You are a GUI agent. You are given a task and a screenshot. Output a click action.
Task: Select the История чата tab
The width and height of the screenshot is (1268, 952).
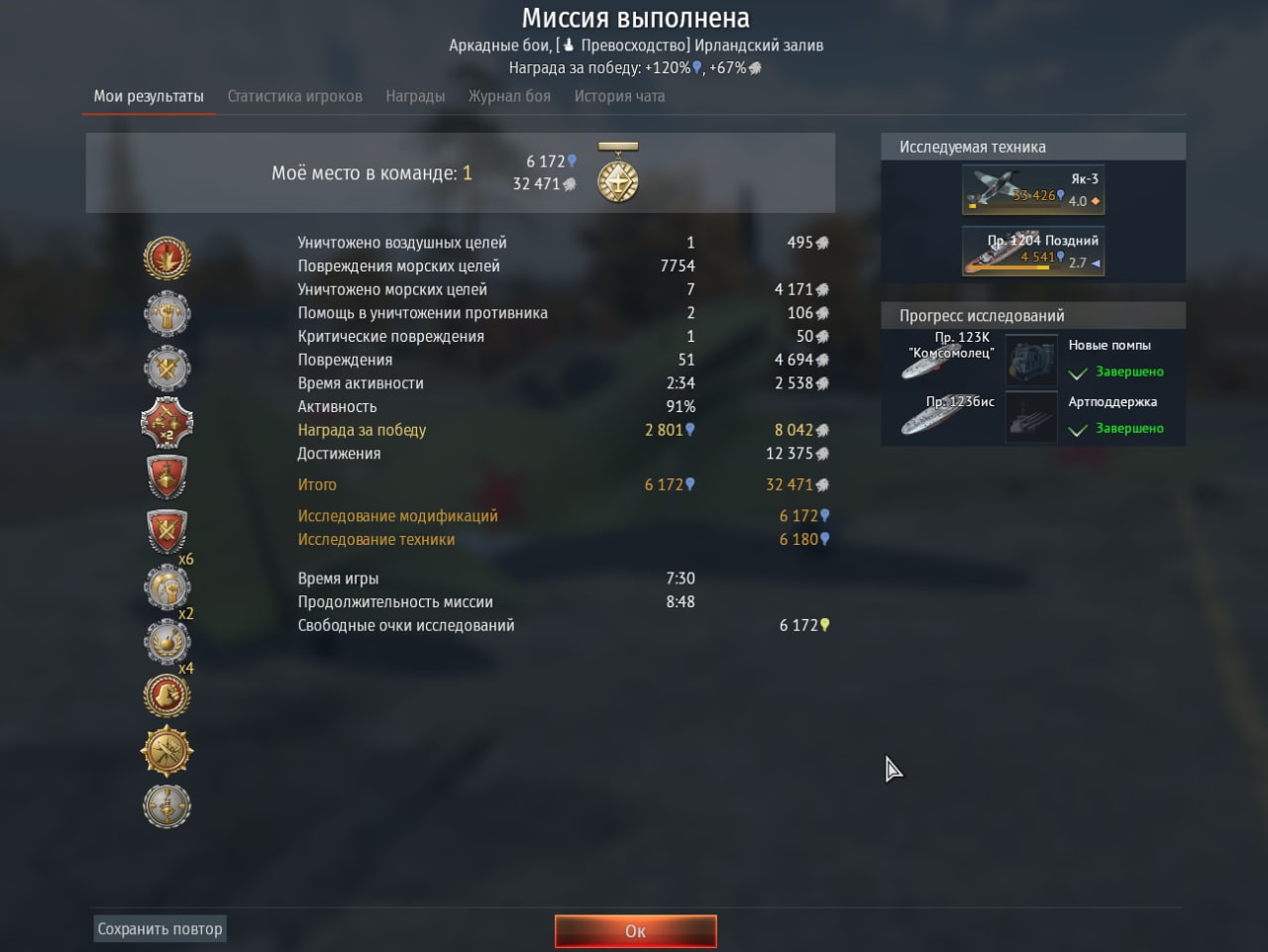click(x=619, y=96)
